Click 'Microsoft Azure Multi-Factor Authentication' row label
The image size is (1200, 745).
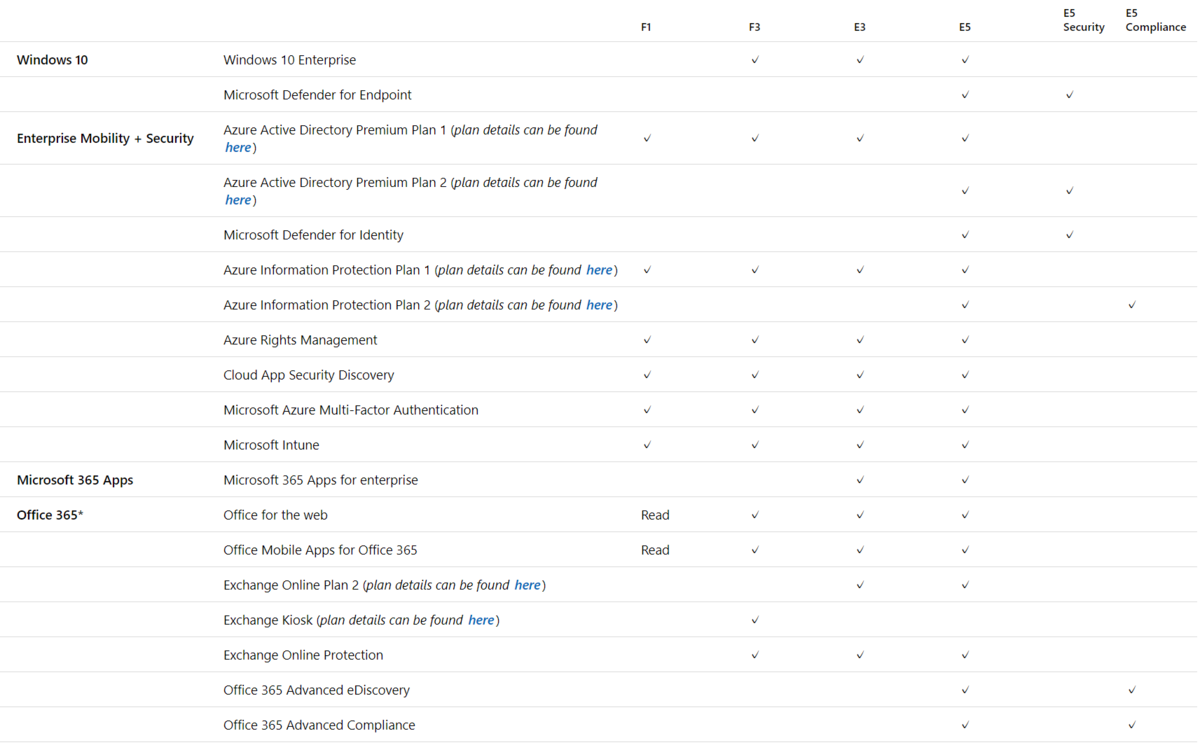(x=351, y=410)
